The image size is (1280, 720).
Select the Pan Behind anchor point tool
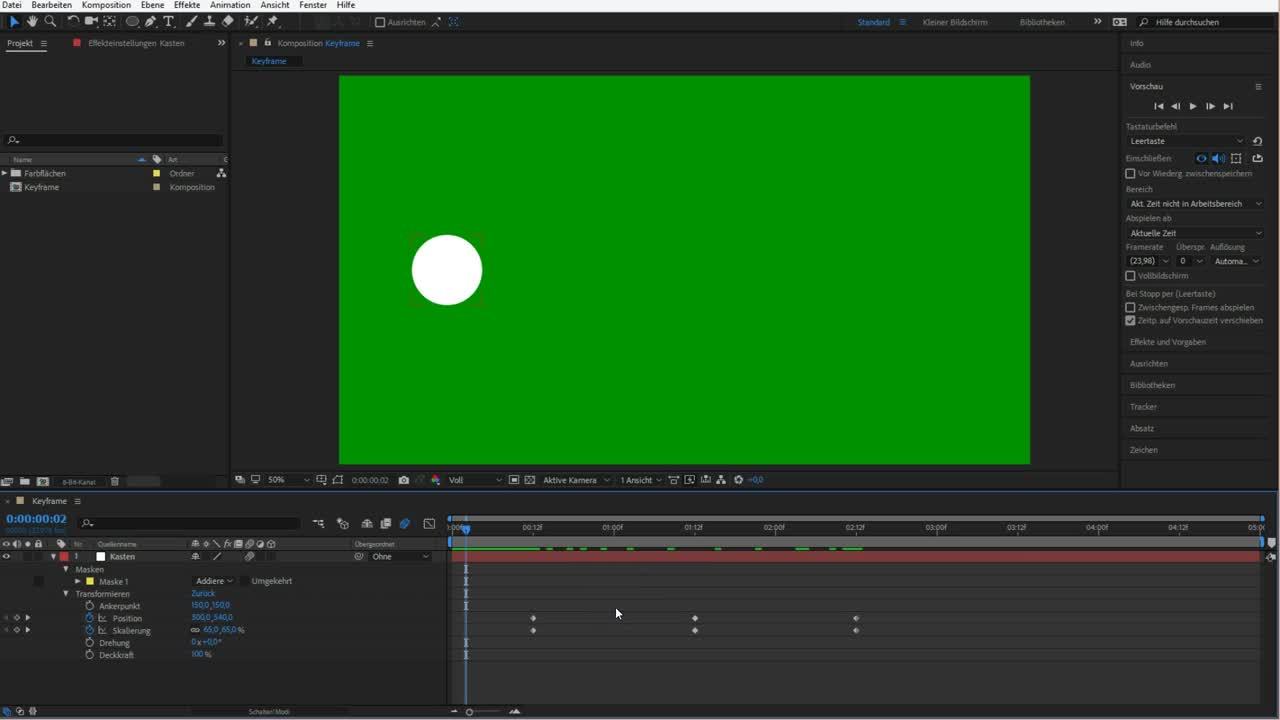click(109, 21)
